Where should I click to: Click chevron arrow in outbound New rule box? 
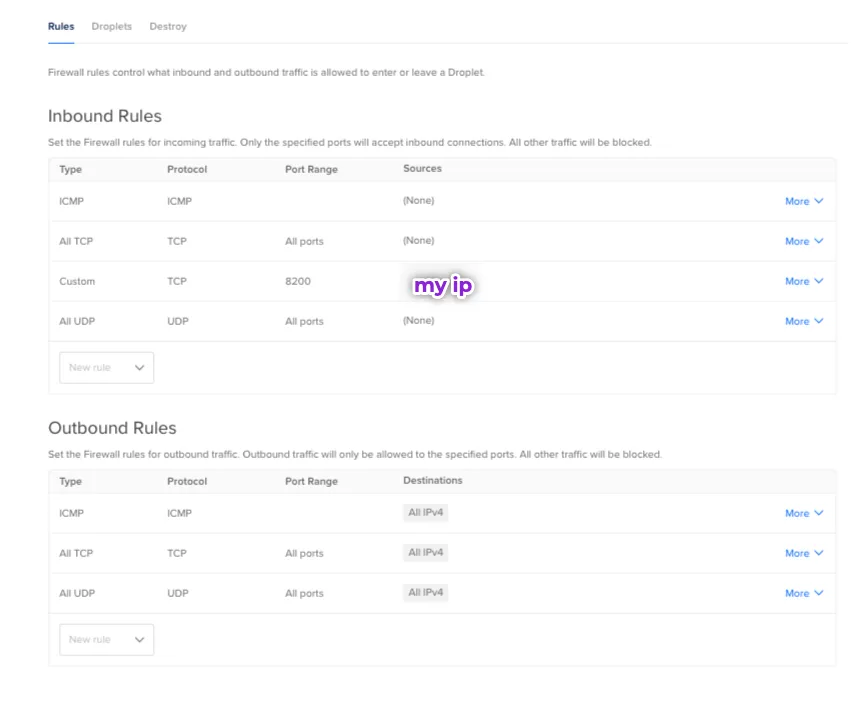click(x=139, y=640)
